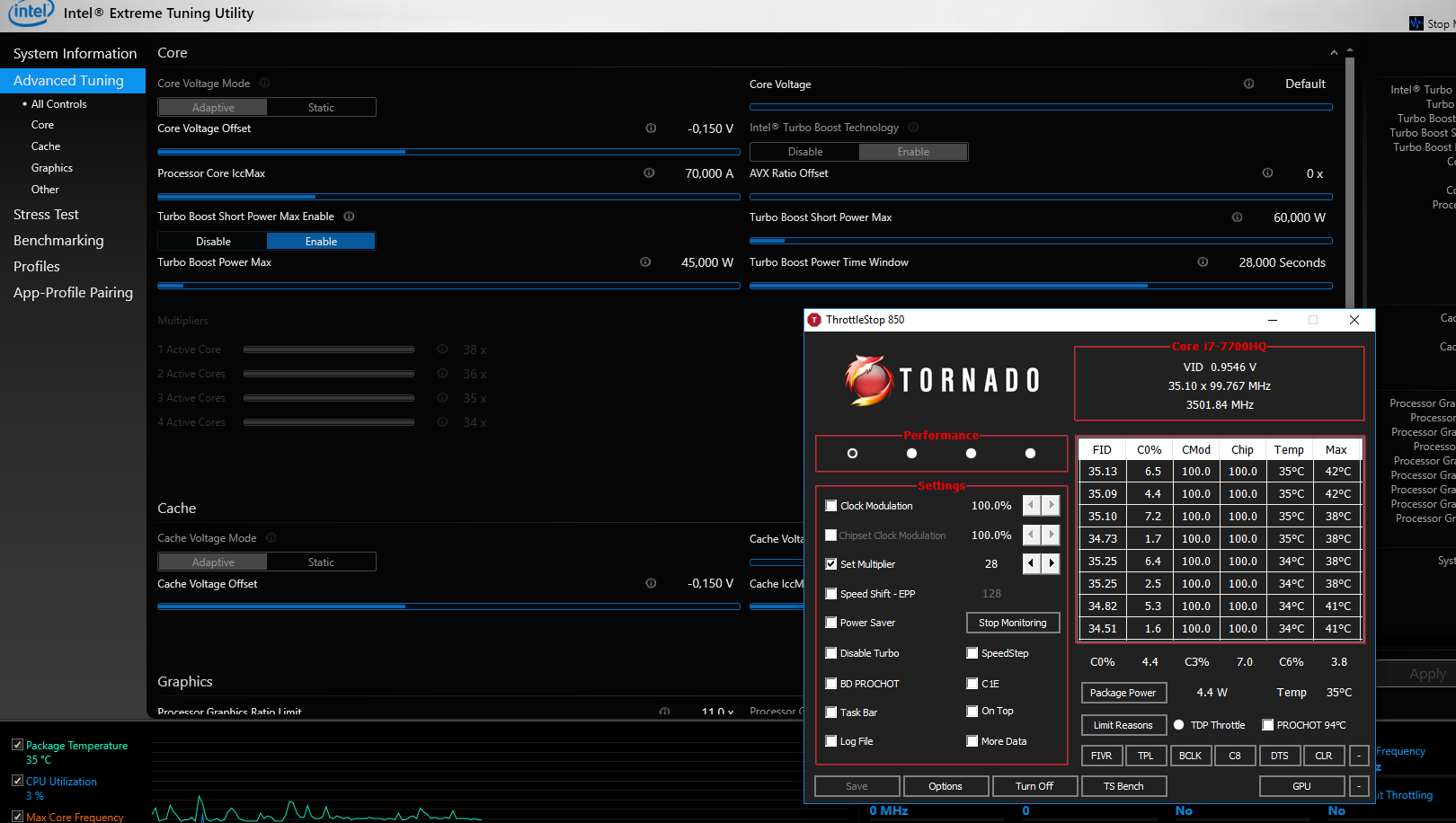Open Profiles section

[x=37, y=267]
